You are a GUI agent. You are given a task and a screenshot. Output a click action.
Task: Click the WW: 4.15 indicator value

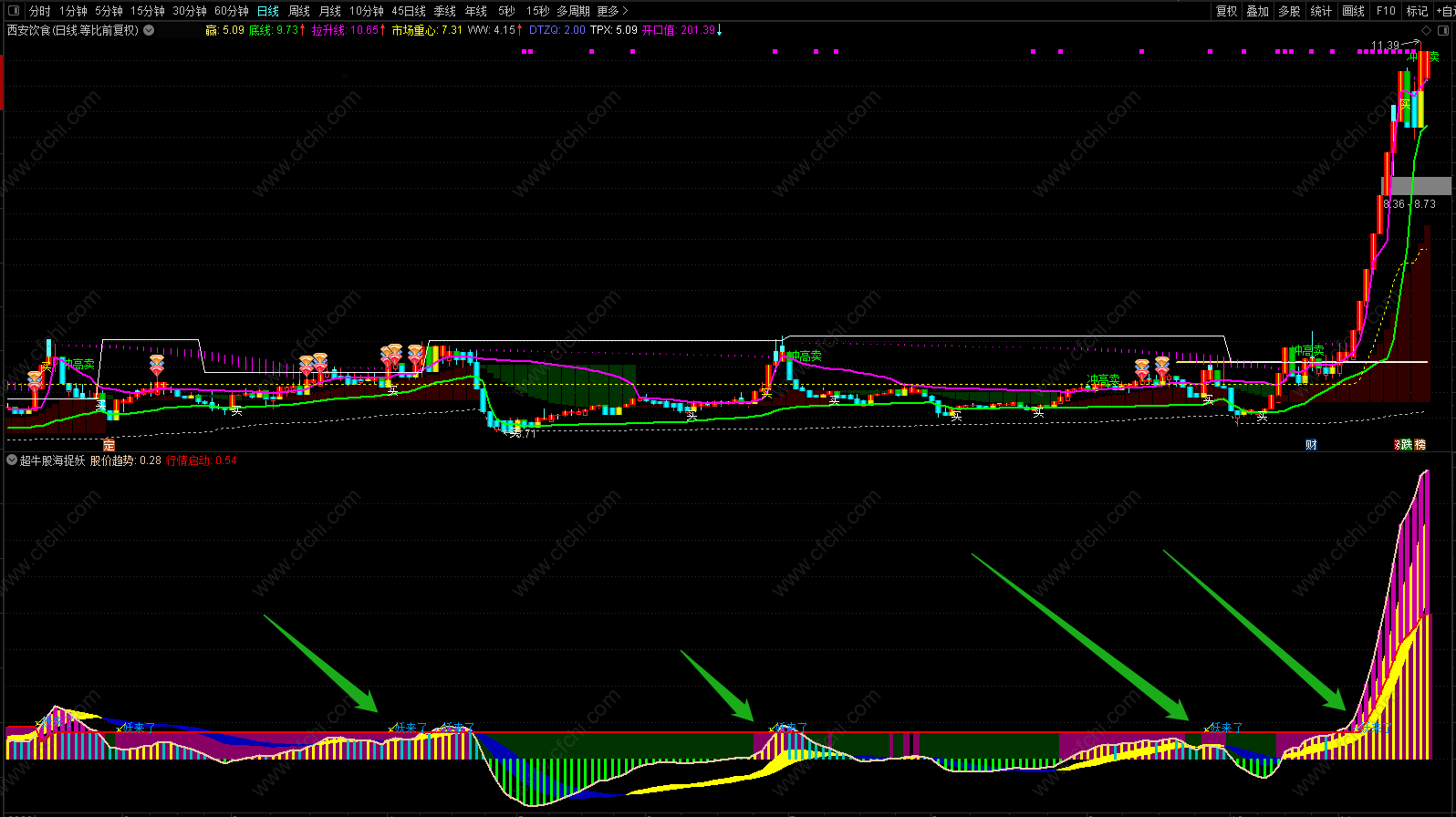(494, 30)
